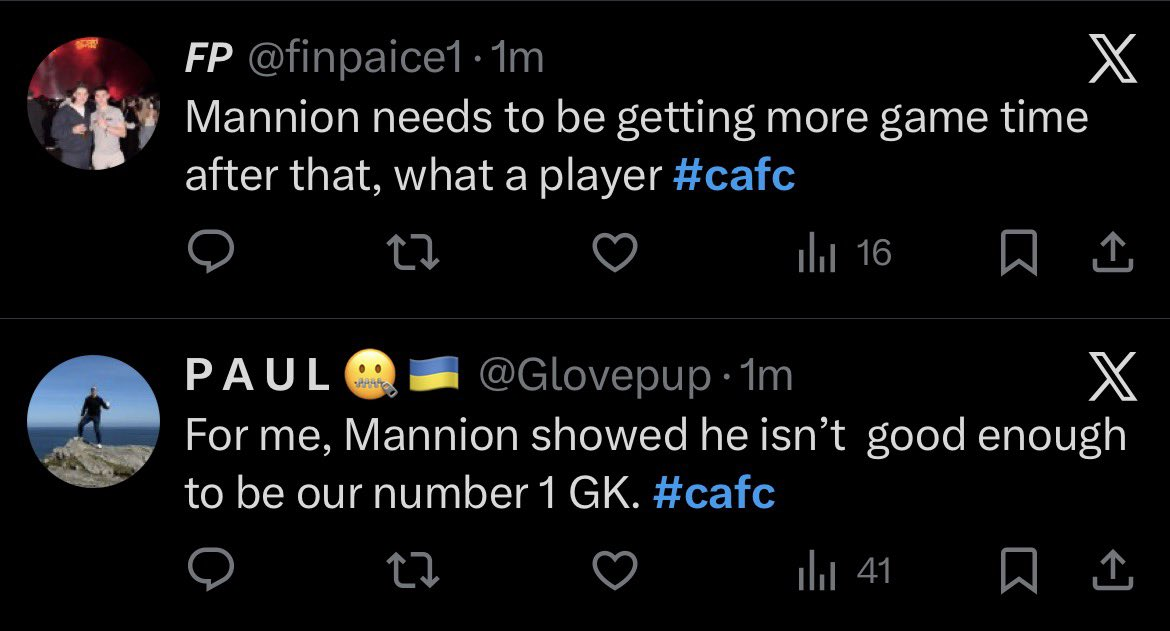
Task: Open @finpaice1 profile handle
Action: pyautogui.click(x=355, y=58)
